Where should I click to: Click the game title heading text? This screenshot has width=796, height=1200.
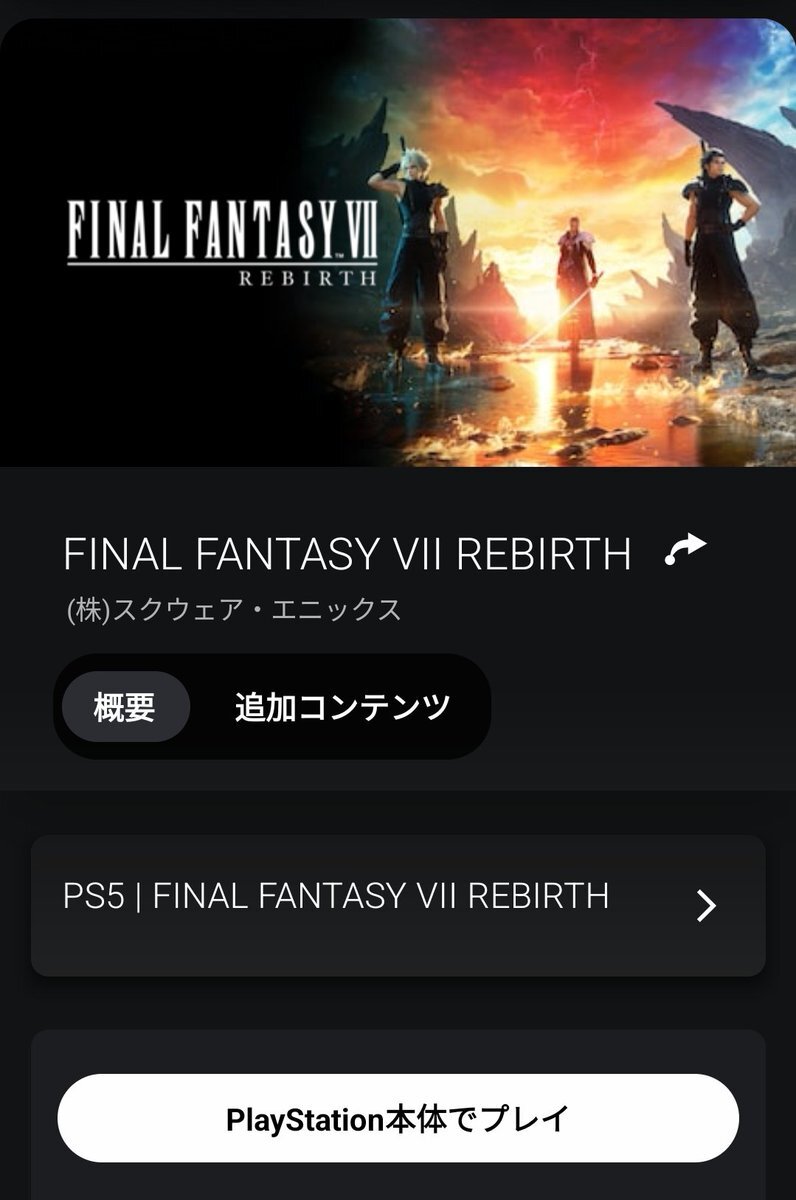coord(347,554)
